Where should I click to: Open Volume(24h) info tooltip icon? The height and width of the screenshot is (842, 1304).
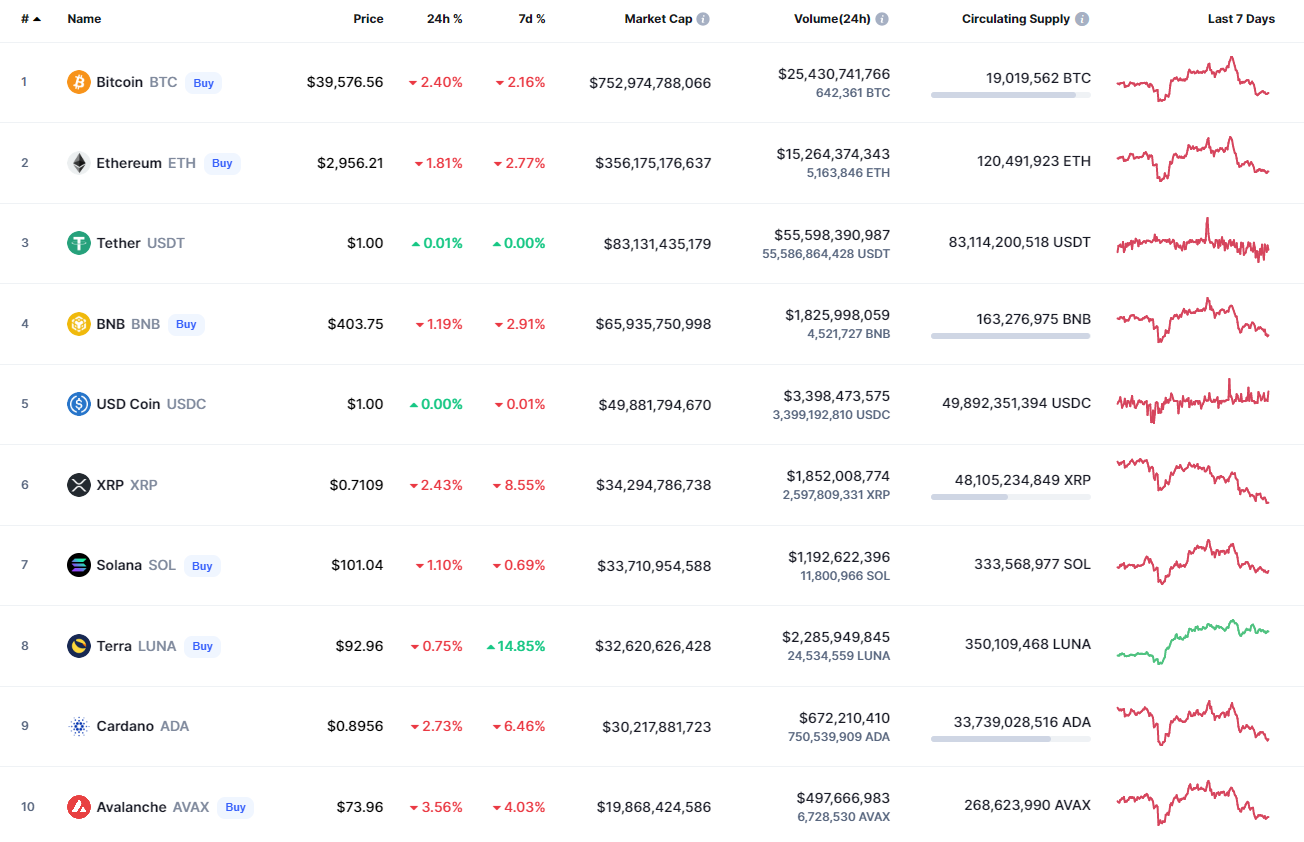(x=882, y=19)
